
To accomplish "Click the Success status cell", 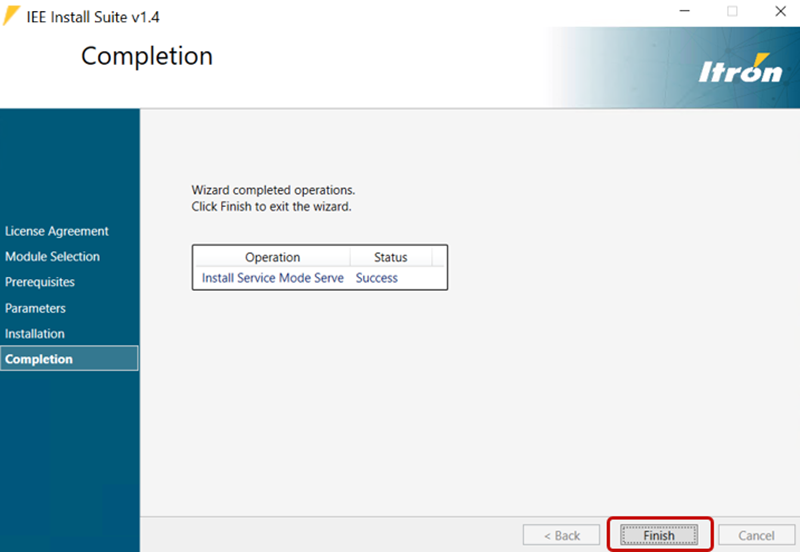I will (x=377, y=278).
